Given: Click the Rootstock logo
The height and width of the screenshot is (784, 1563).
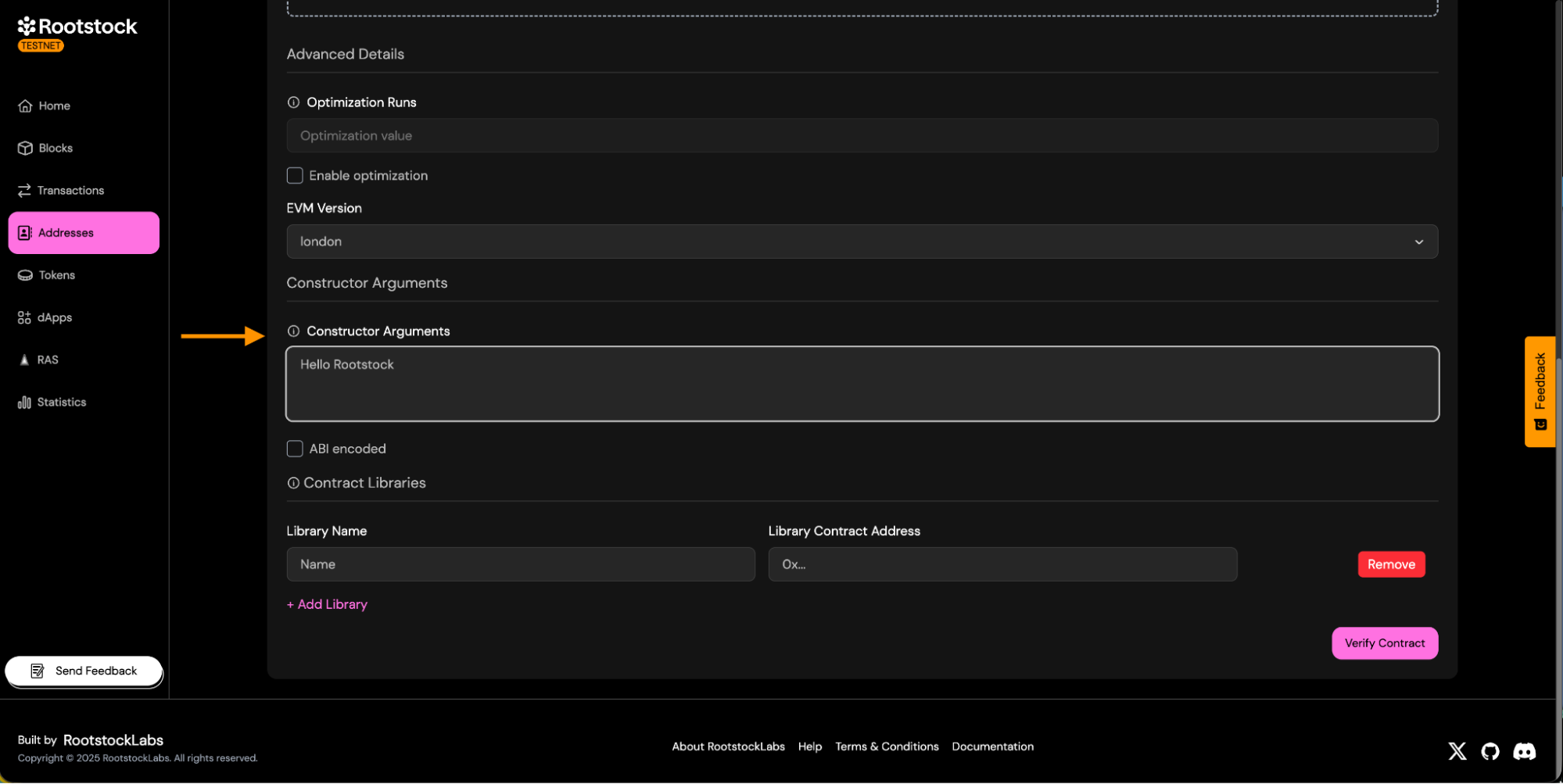Looking at the screenshot, I should click(x=77, y=27).
